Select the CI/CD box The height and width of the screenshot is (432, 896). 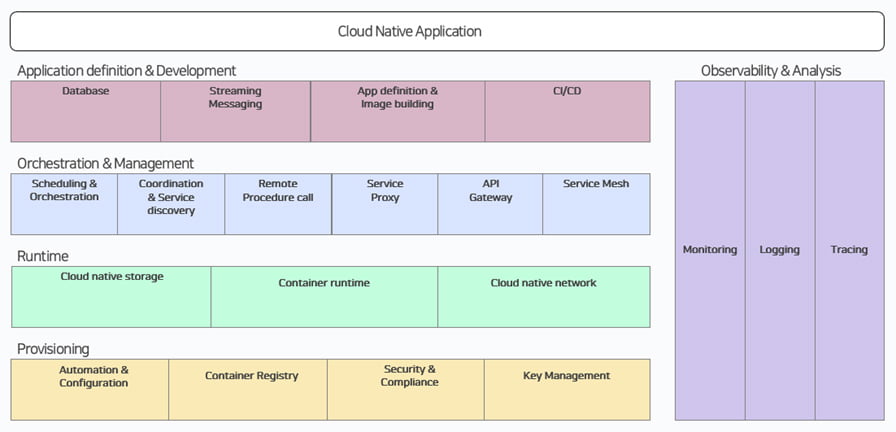click(567, 111)
